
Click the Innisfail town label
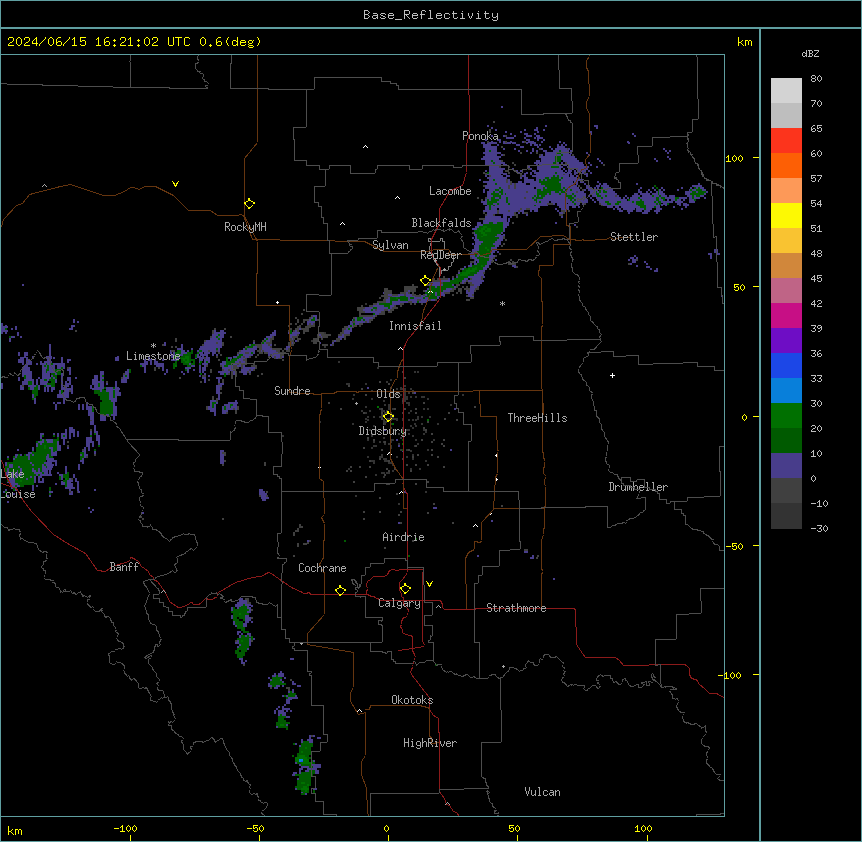tap(415, 326)
